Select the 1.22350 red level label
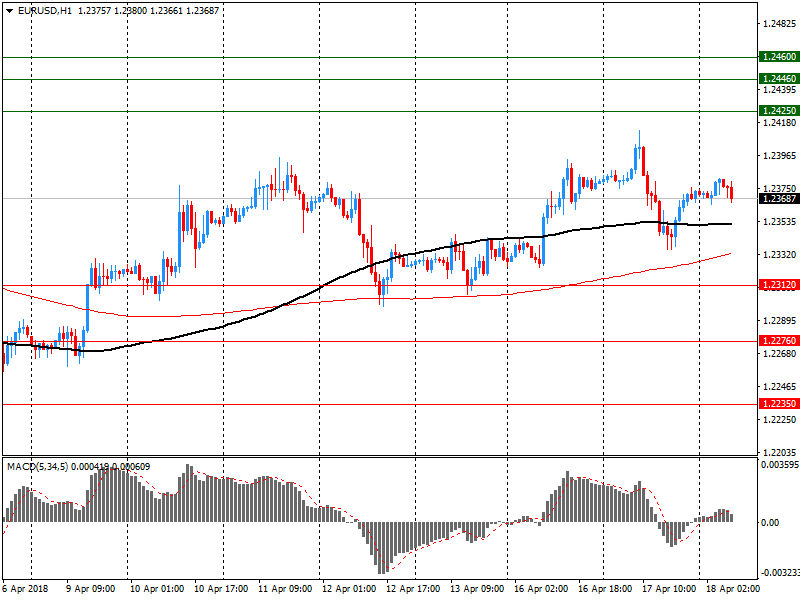 (x=779, y=404)
